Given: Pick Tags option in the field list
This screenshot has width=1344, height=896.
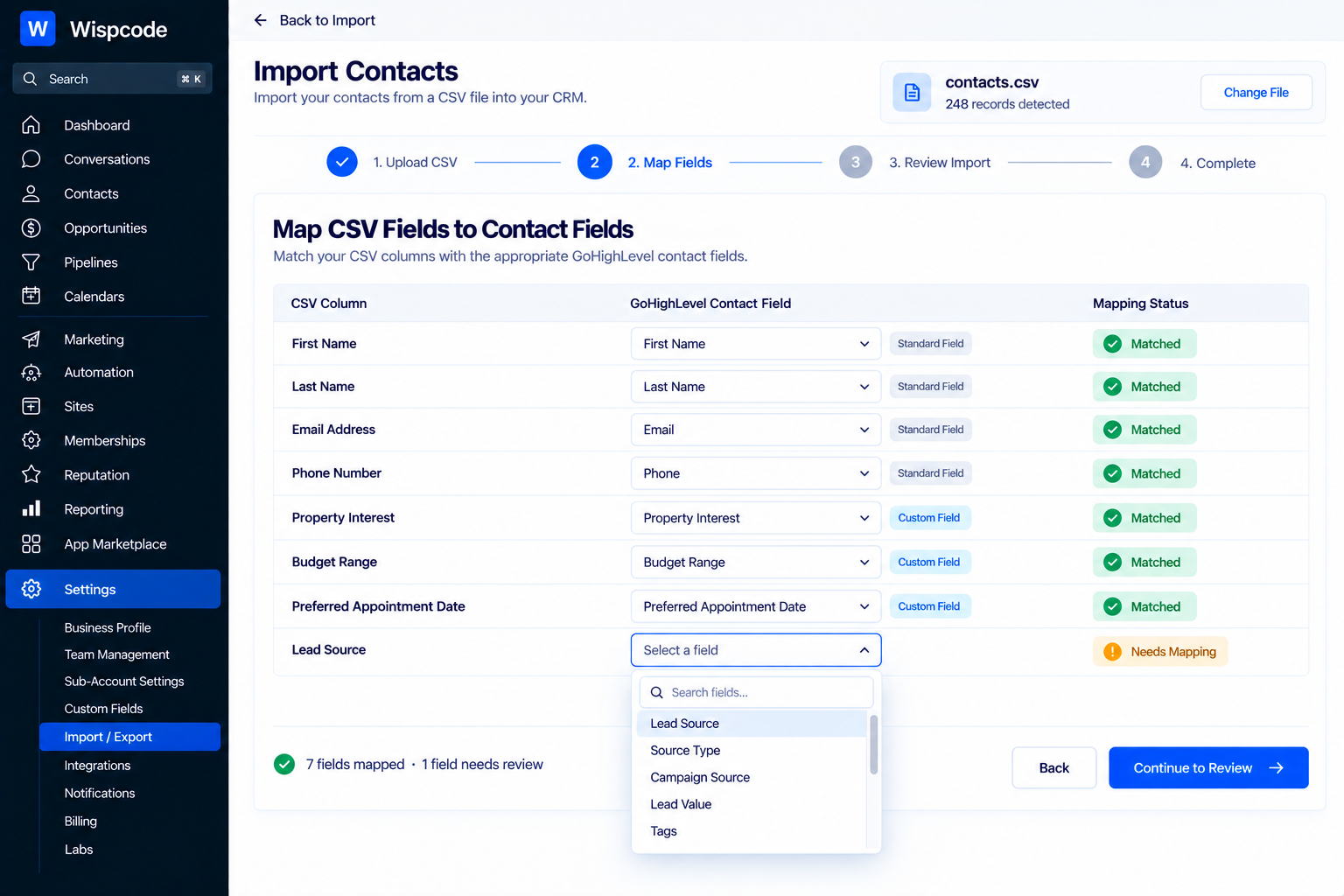Looking at the screenshot, I should (752, 831).
